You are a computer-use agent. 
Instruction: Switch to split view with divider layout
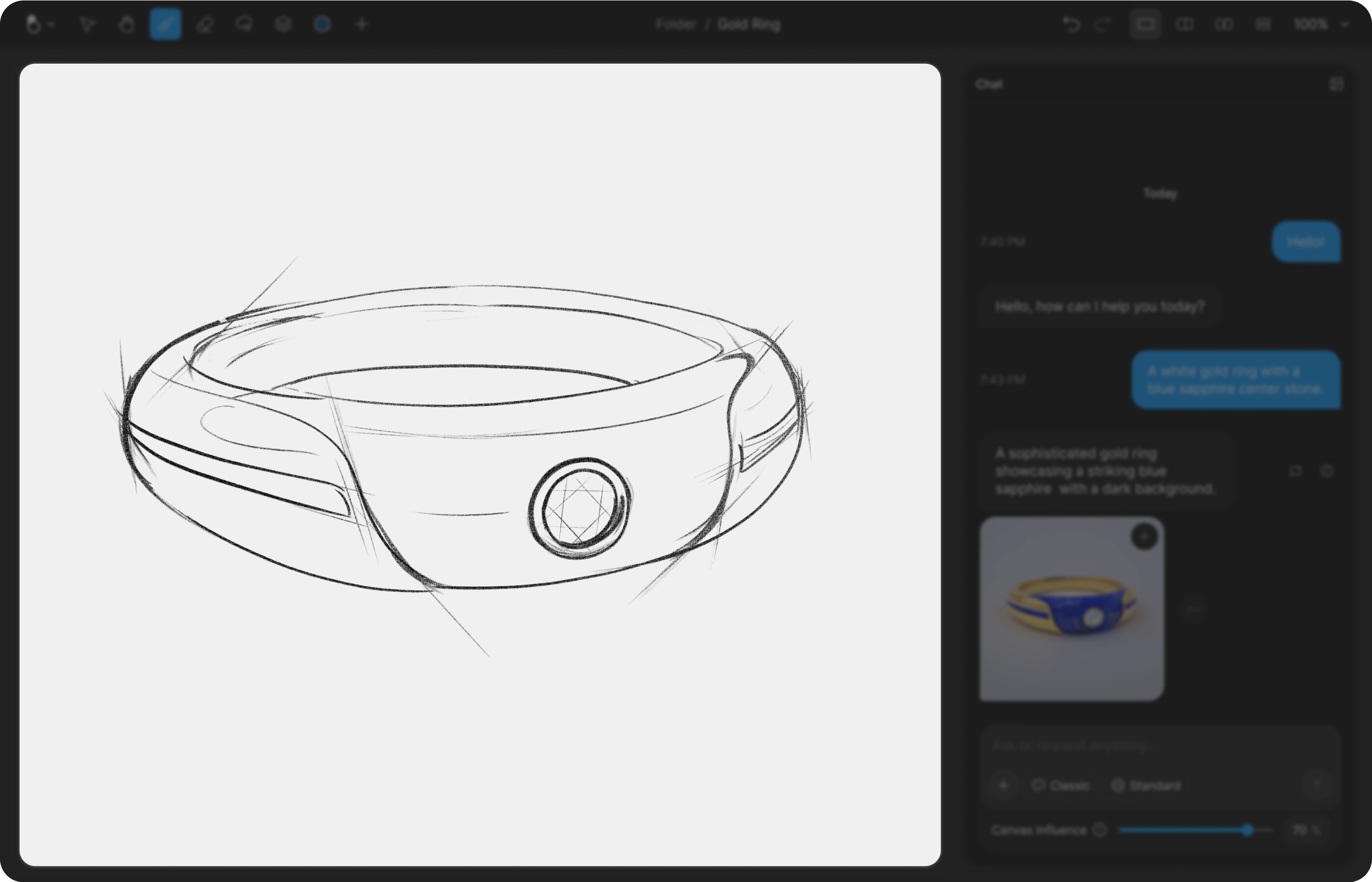(x=1185, y=24)
